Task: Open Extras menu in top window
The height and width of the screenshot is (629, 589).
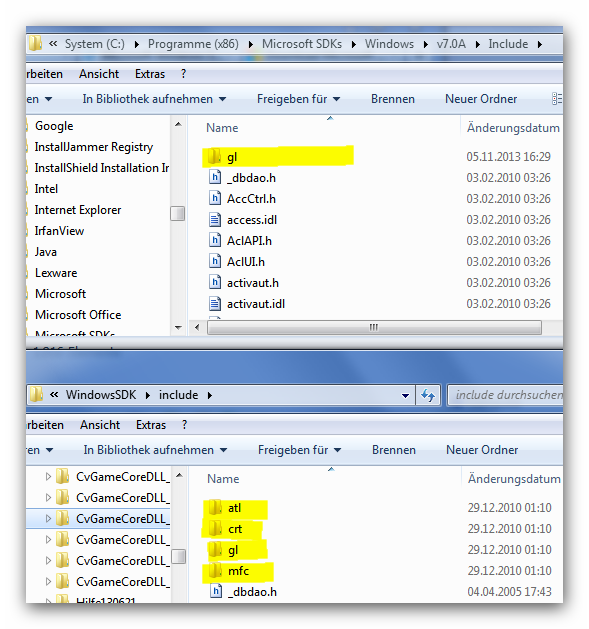Action: [150, 74]
